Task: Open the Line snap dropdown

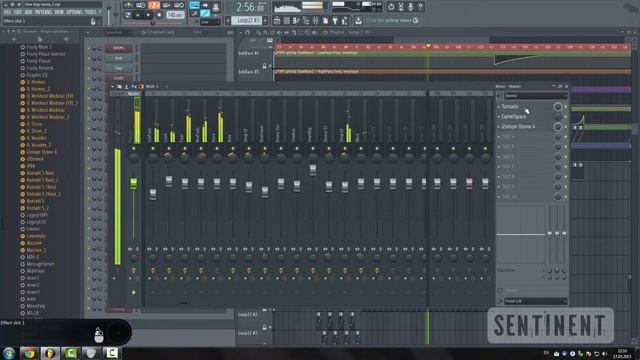Action: (211, 22)
